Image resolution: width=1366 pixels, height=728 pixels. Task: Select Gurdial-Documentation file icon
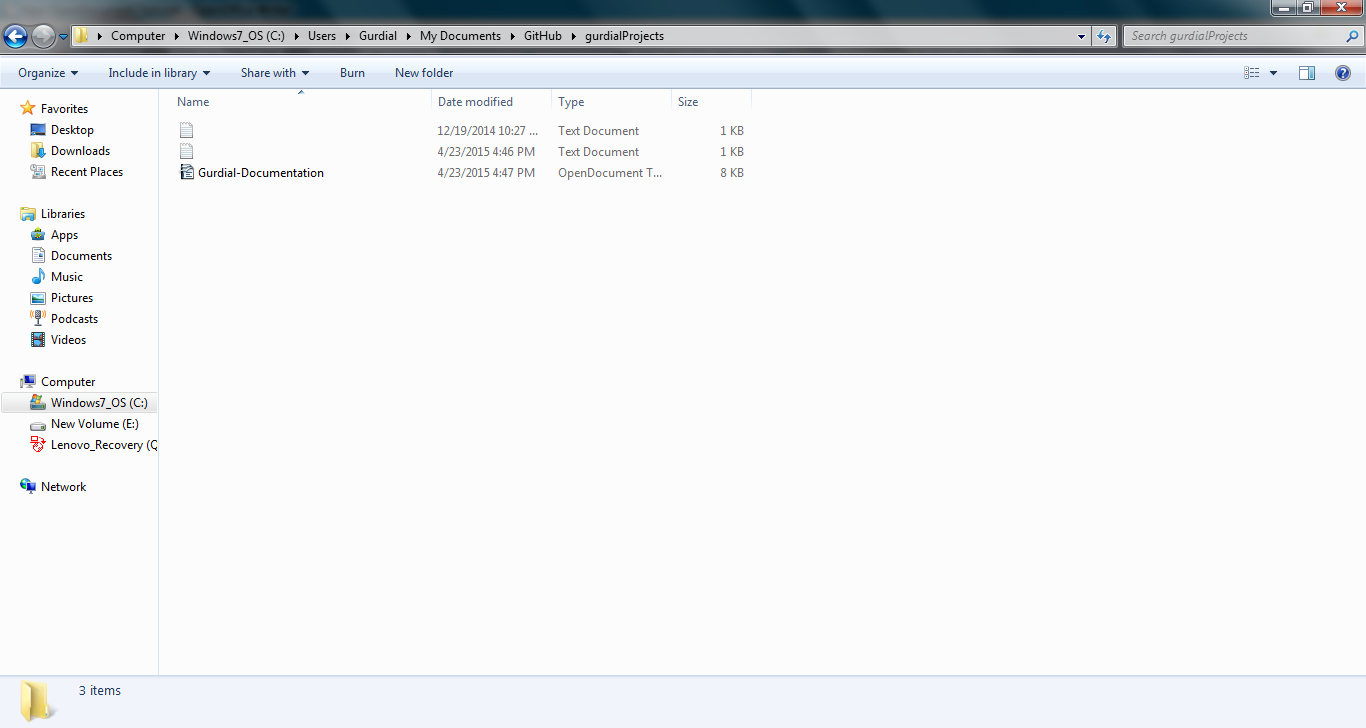[186, 172]
